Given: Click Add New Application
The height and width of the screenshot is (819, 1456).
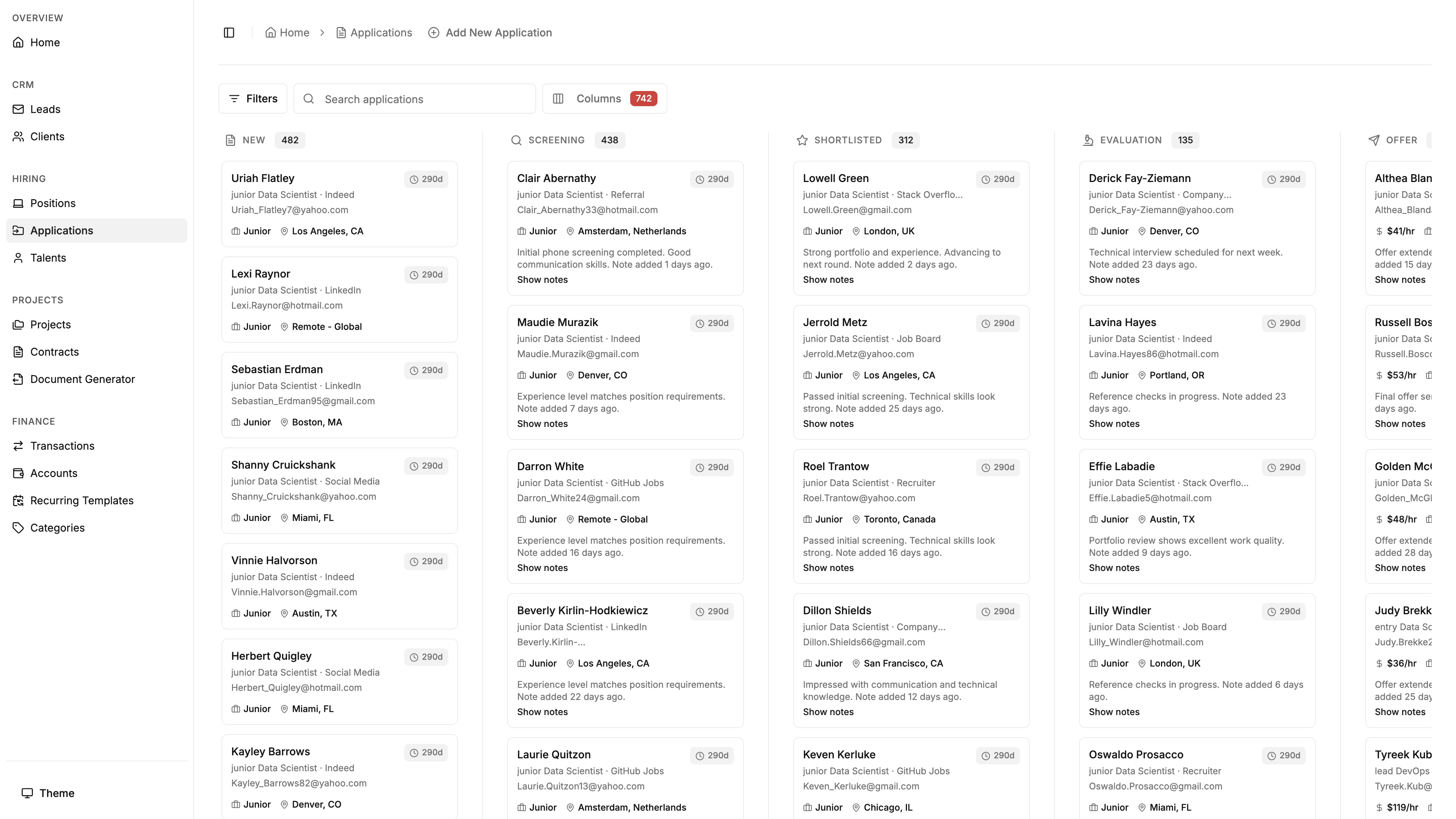Looking at the screenshot, I should point(490,33).
